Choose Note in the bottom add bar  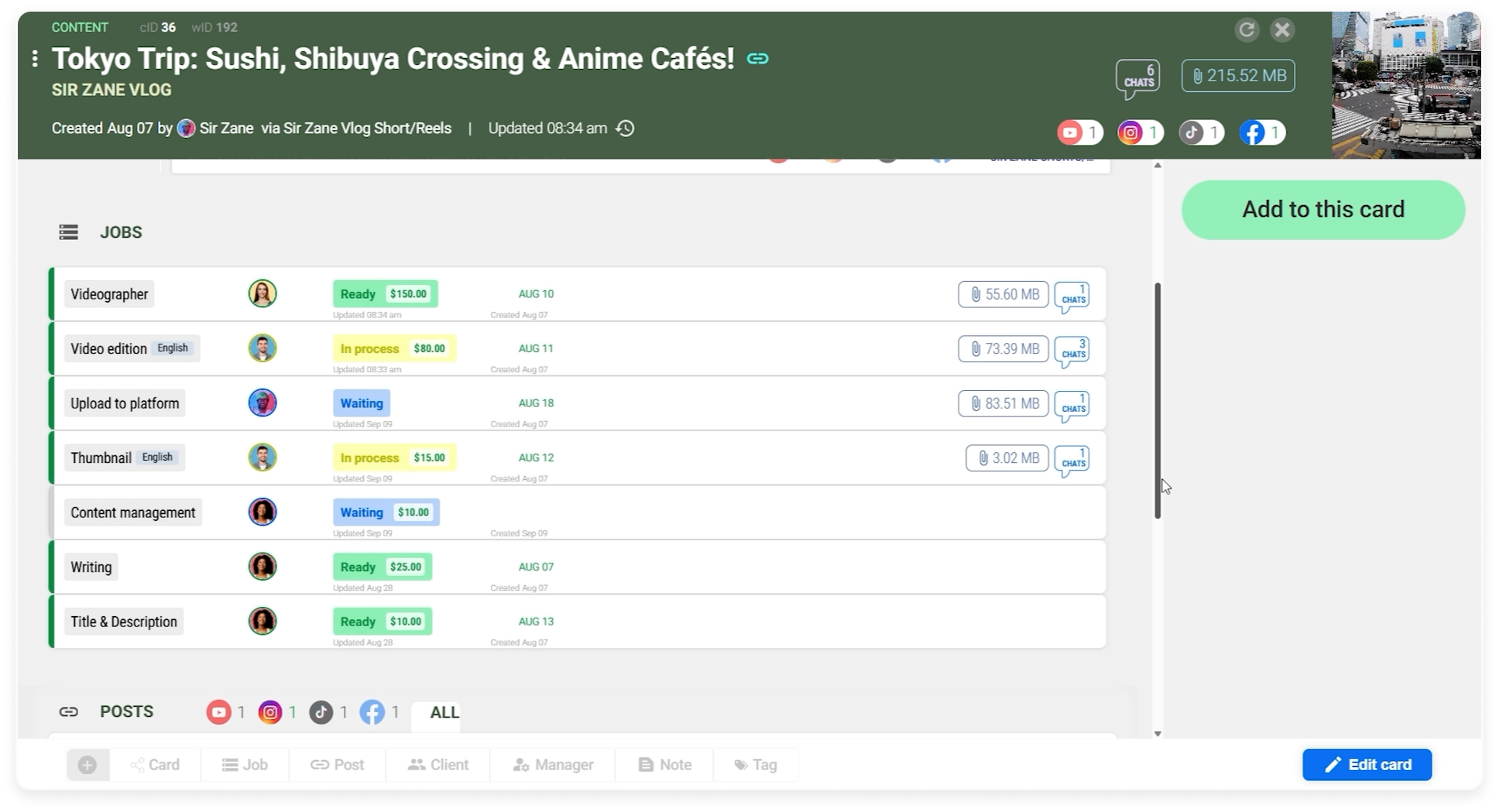(x=665, y=765)
